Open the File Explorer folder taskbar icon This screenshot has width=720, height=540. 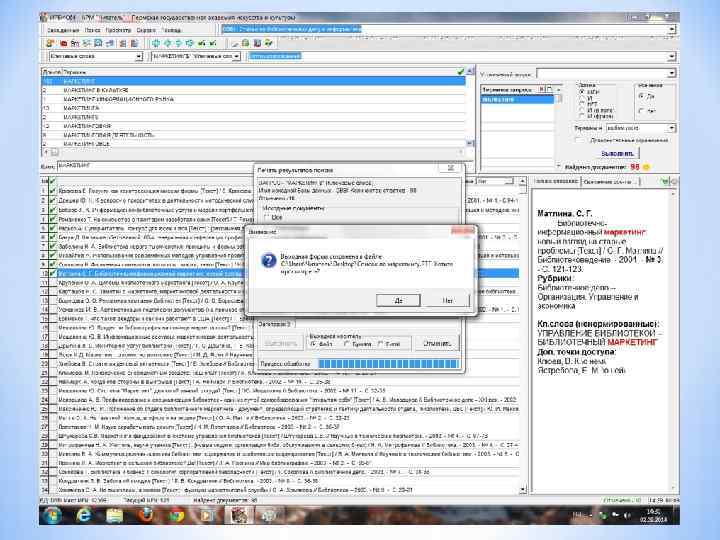[x=114, y=515]
